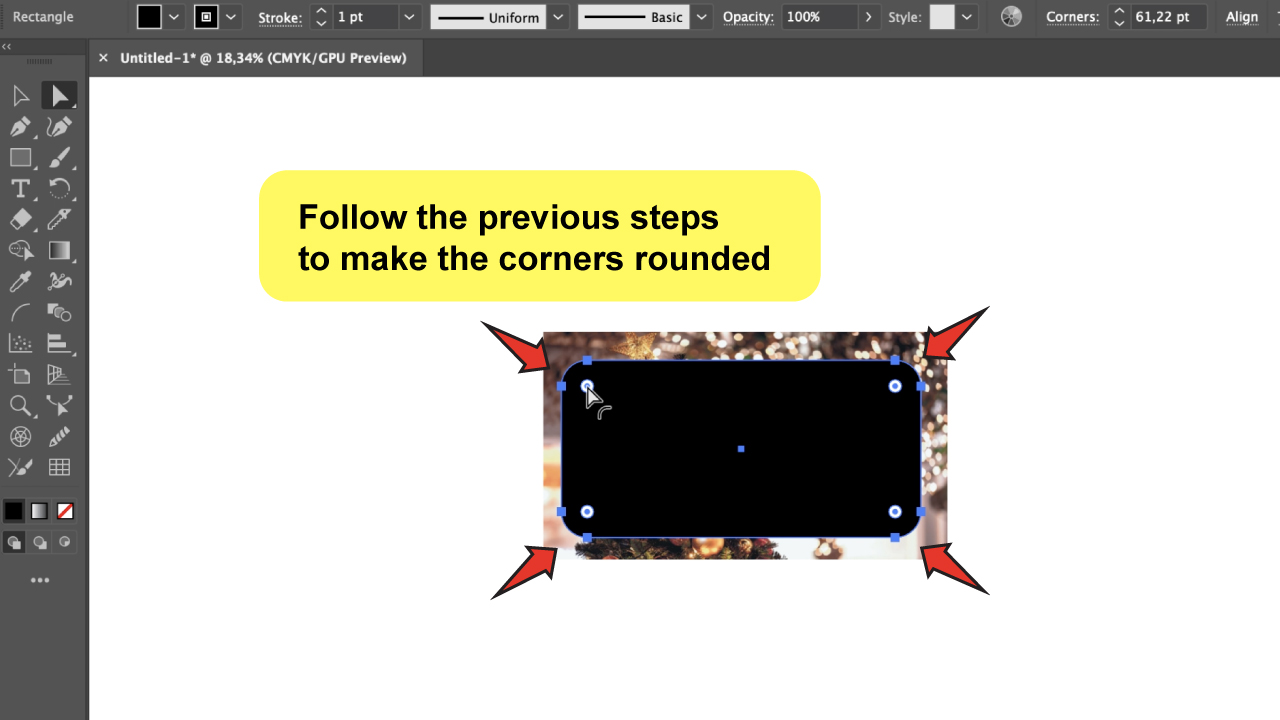Choose the Curvature tool
The image size is (1280, 720).
pos(59,127)
